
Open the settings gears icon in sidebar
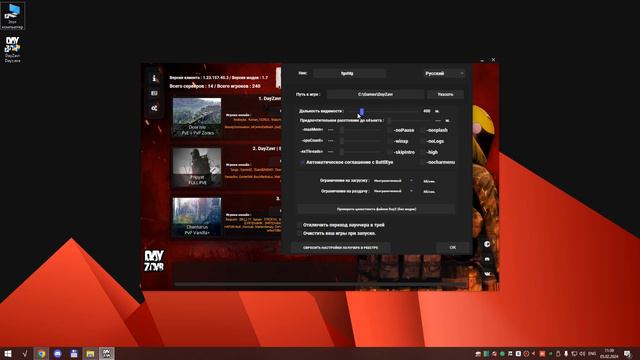pos(154,108)
